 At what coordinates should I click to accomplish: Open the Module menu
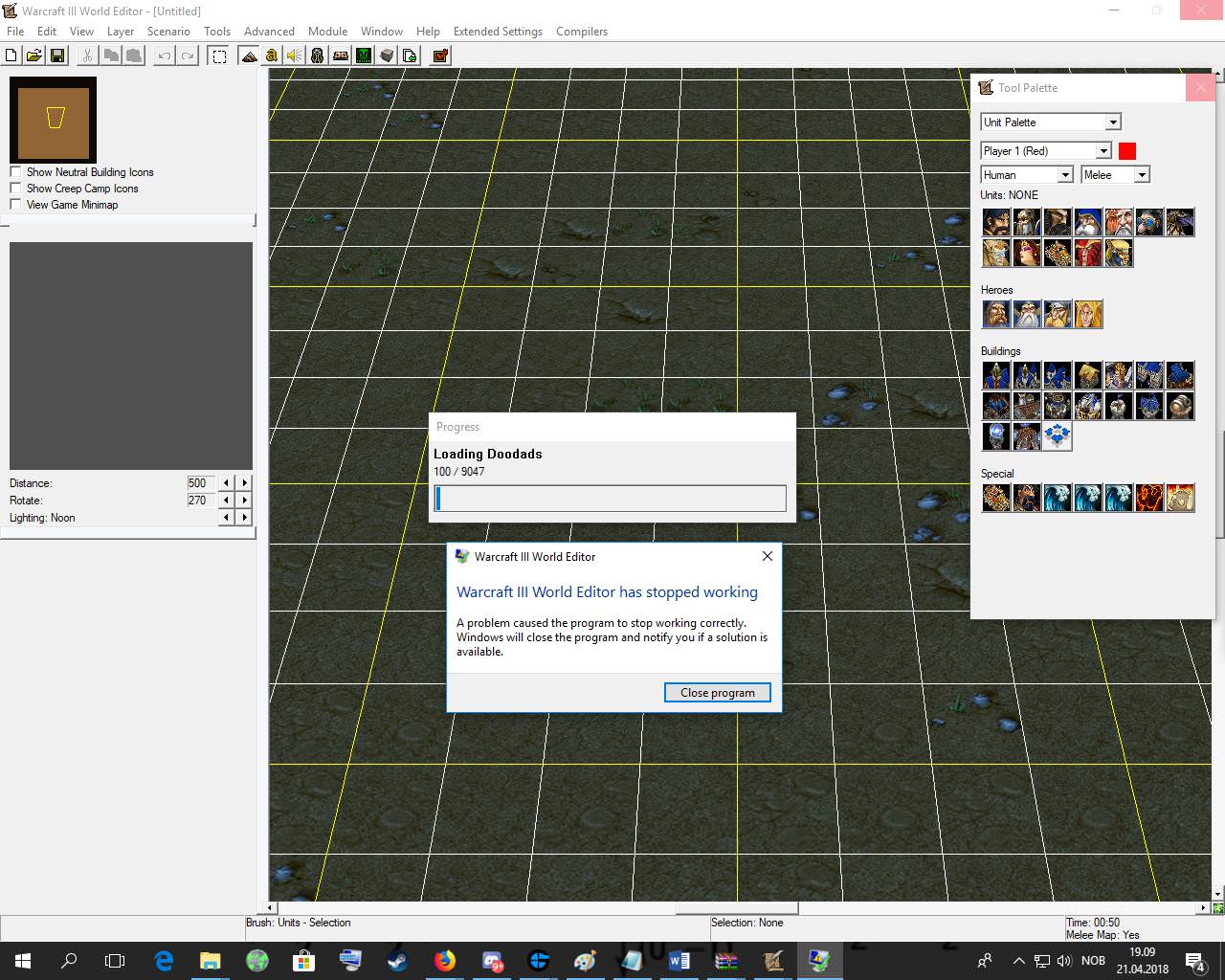click(327, 32)
